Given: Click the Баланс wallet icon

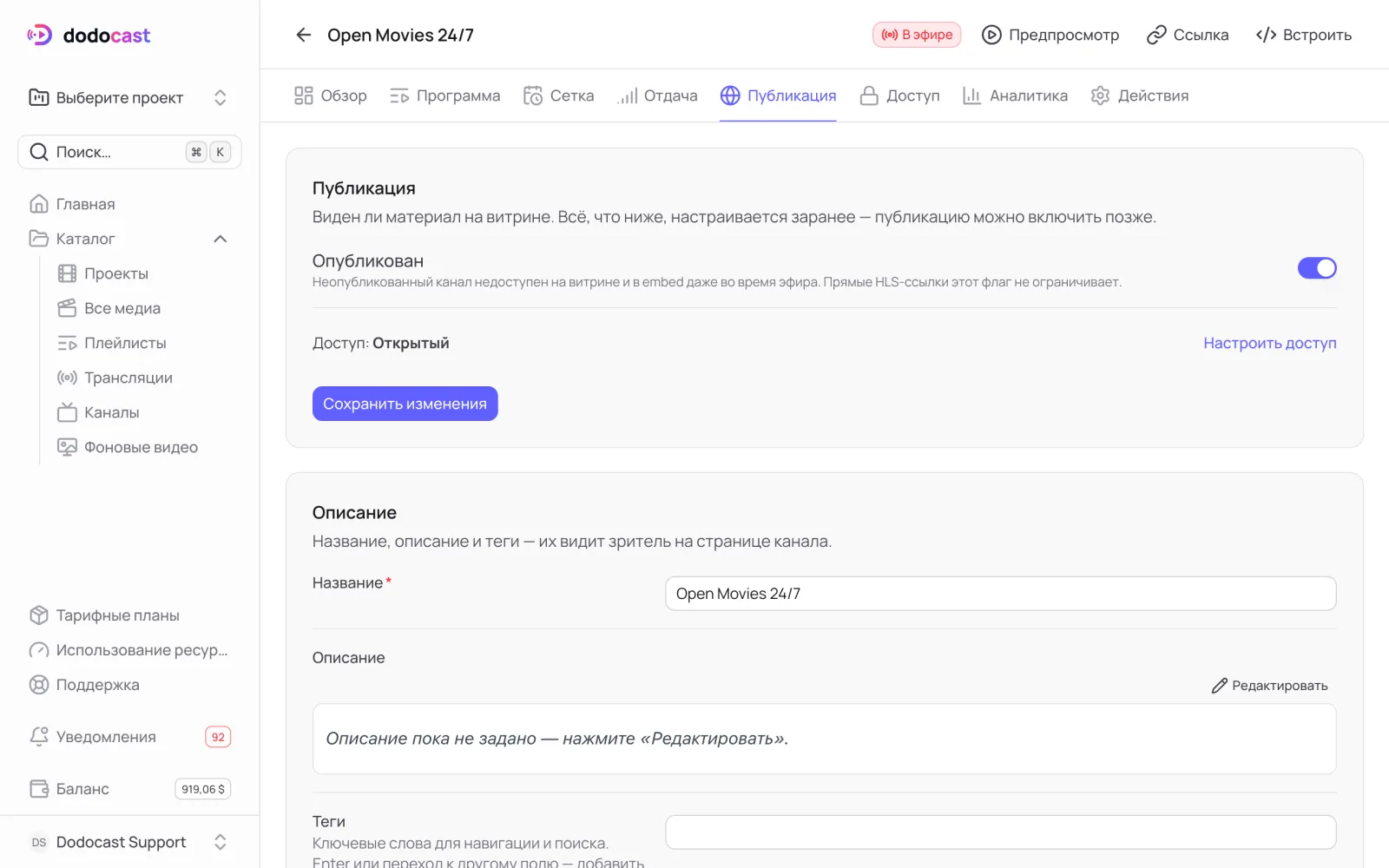Looking at the screenshot, I should tap(39, 789).
